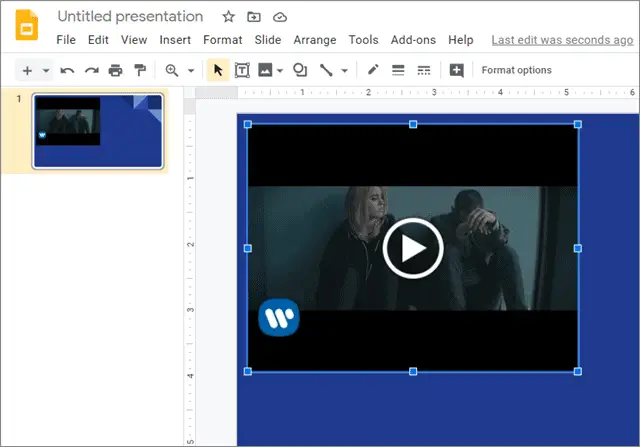This screenshot has width=640, height=447.
Task: Click the Zoom magnifier tool
Action: 172,70
